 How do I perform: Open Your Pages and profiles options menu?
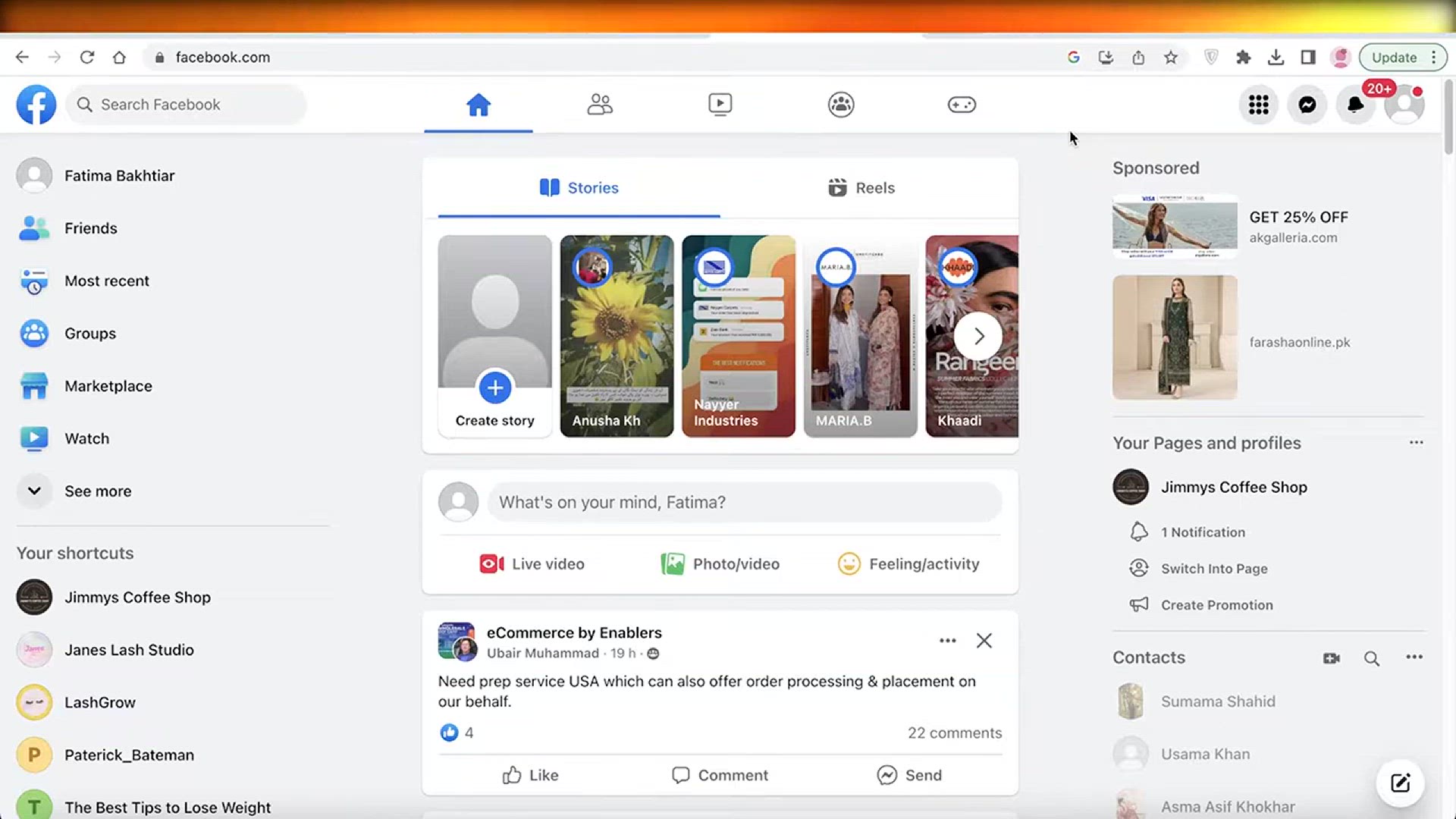1416,443
